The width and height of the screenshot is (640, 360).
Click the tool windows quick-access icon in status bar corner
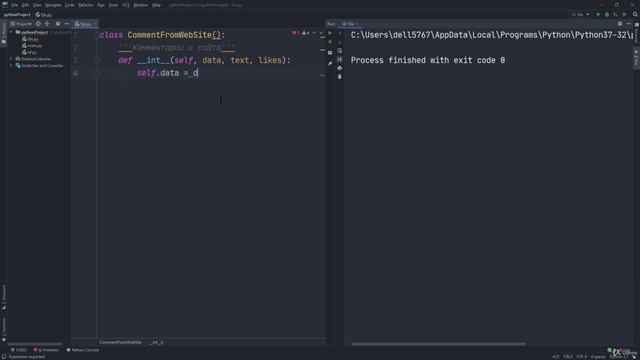pos(4,356)
